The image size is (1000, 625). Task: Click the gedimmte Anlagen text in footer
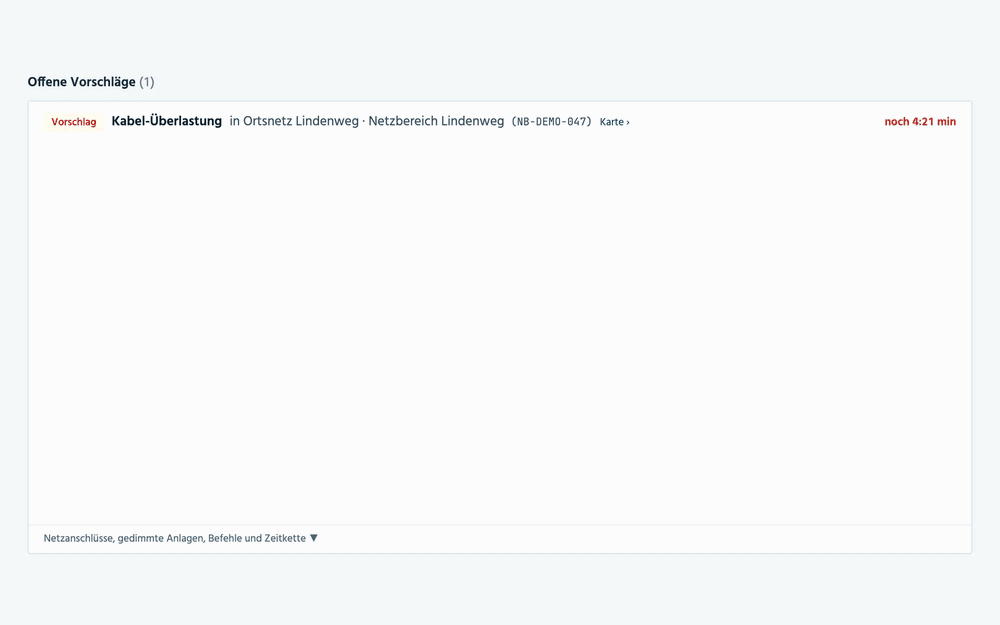pyautogui.click(x=160, y=538)
